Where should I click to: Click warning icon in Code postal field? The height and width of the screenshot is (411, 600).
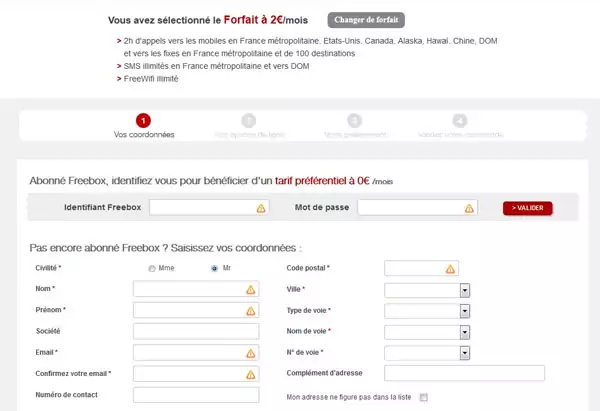(450, 268)
